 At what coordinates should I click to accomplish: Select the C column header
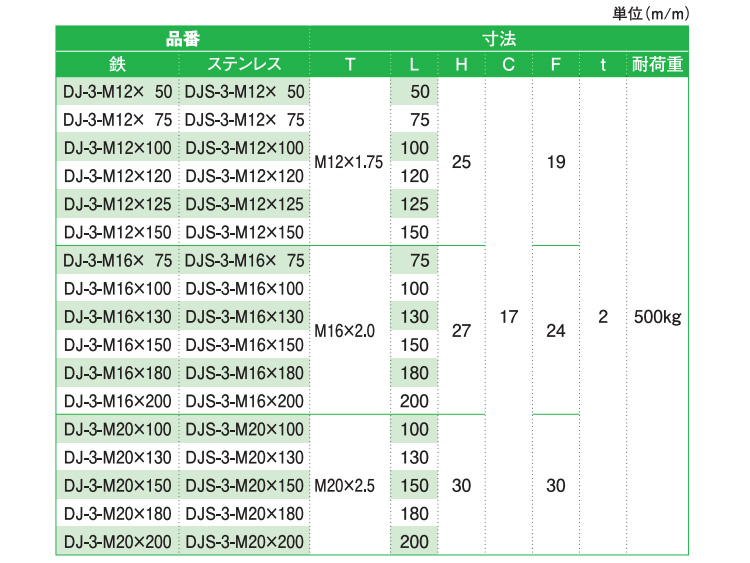point(508,64)
